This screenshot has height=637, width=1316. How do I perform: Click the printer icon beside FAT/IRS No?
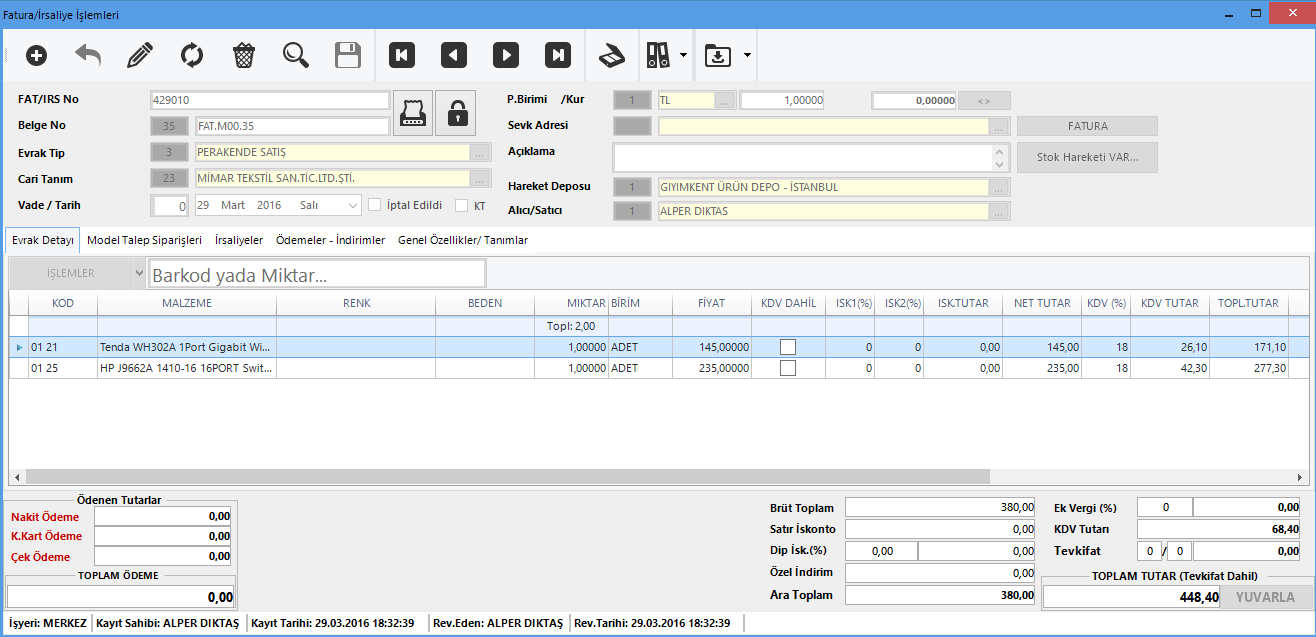point(414,113)
